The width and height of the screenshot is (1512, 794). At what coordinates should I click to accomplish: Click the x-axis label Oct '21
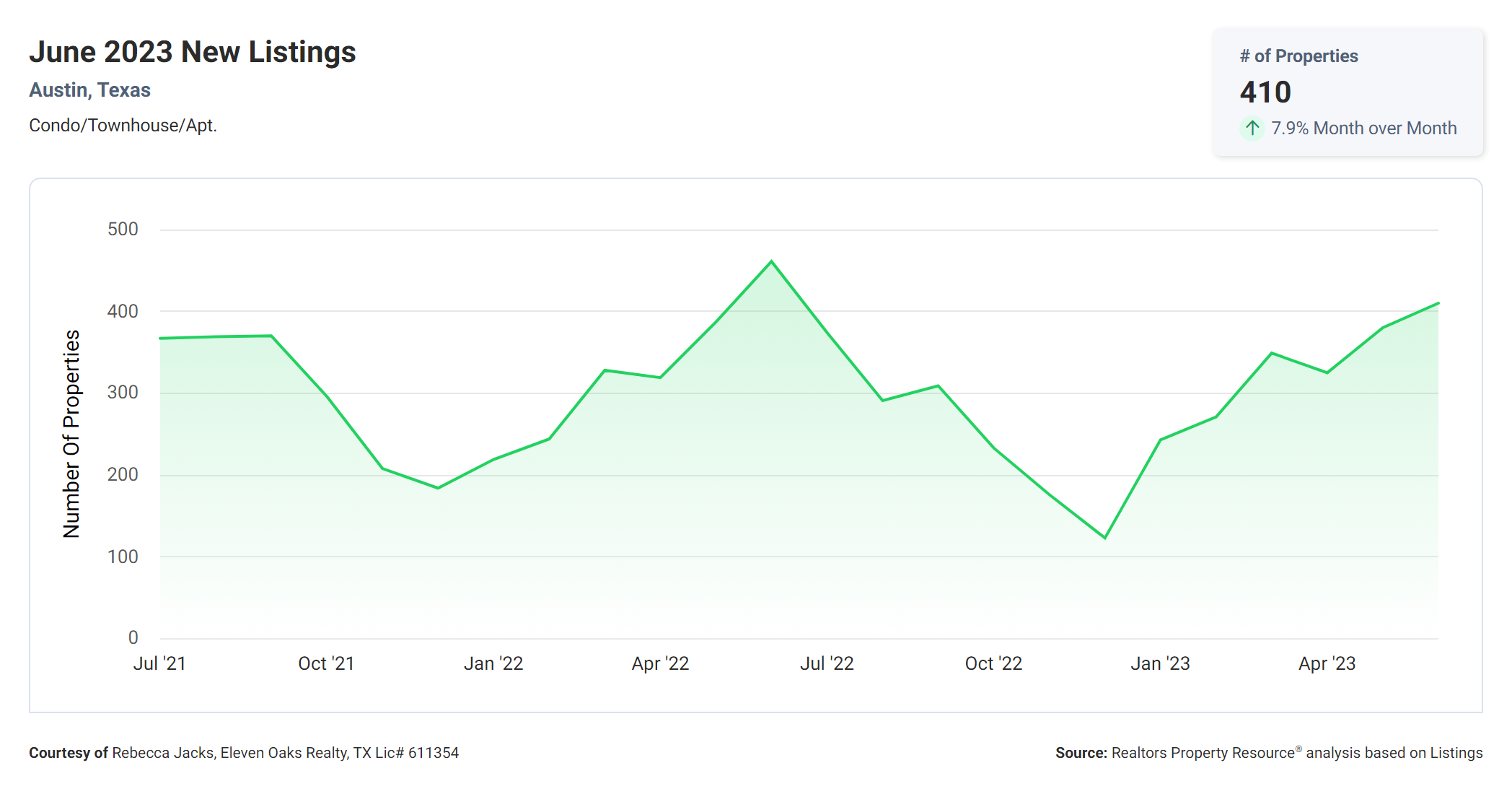coord(326,663)
